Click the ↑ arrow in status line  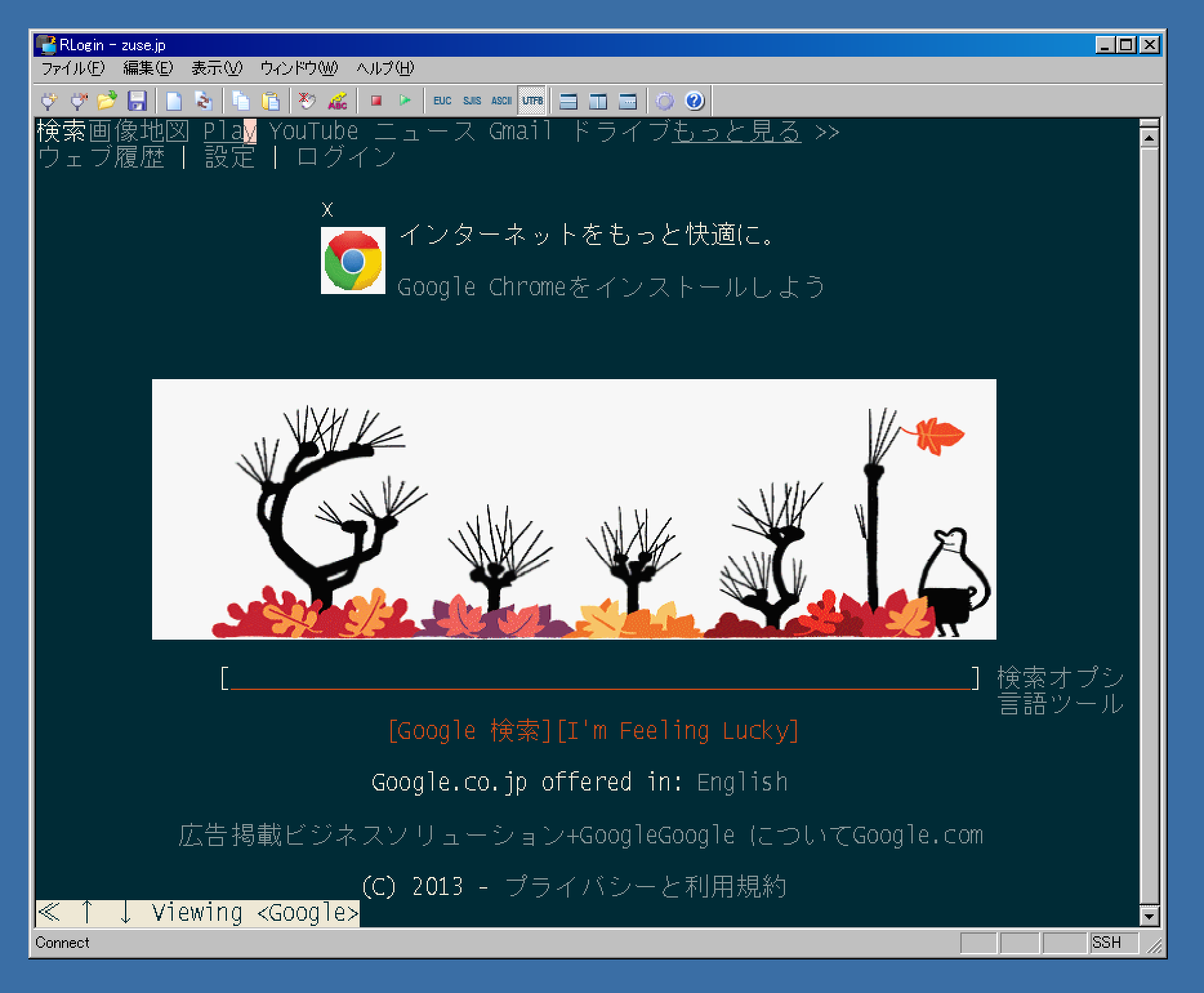pyautogui.click(x=88, y=913)
